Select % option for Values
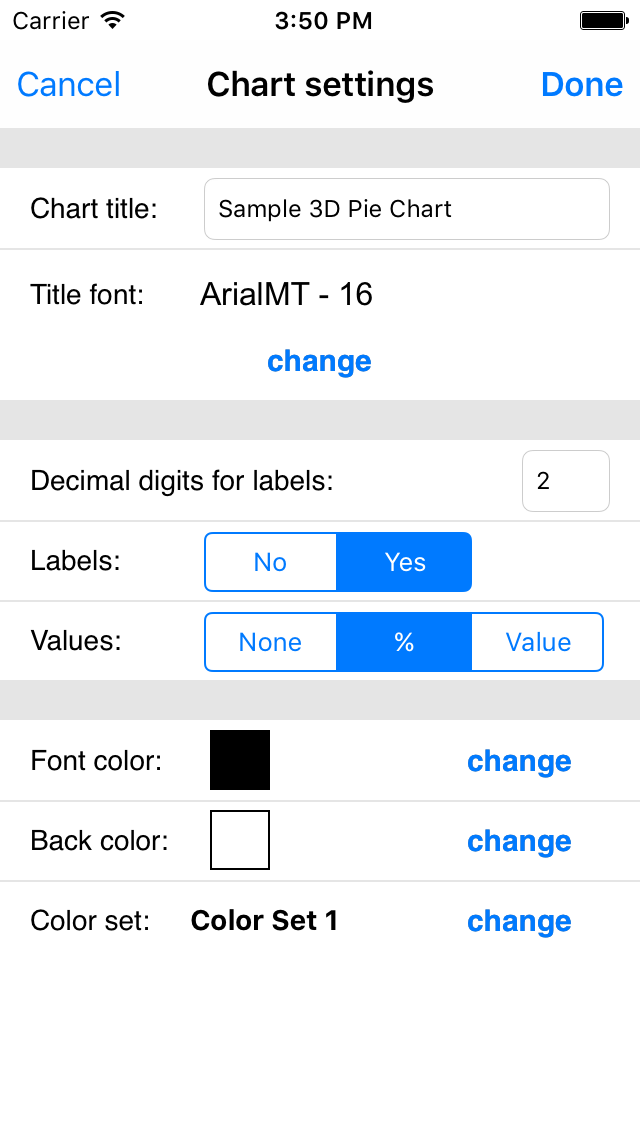Image resolution: width=640 pixels, height=1136 pixels. pos(404,642)
